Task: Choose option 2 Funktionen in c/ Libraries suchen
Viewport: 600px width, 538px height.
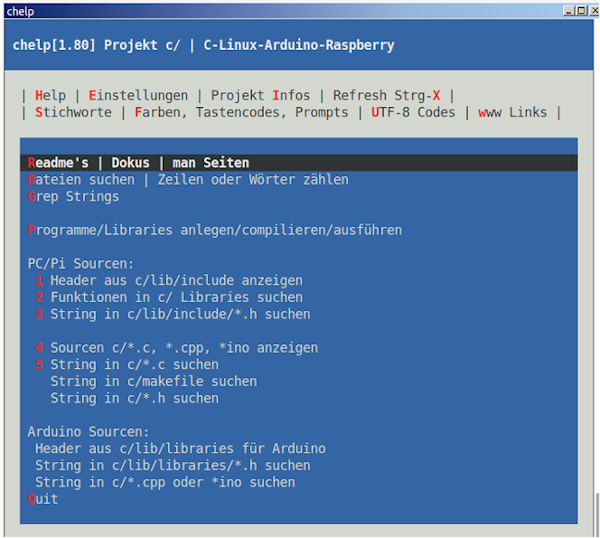Action: [168, 297]
